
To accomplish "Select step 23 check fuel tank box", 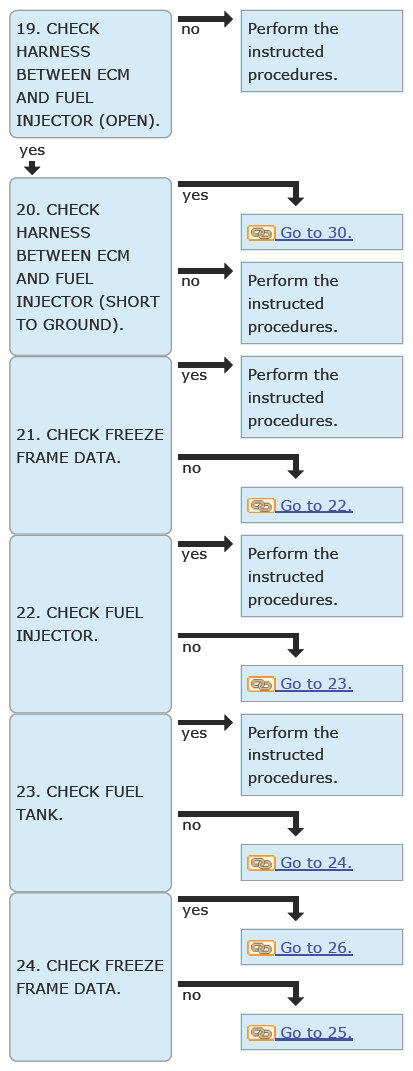I will 90,803.
